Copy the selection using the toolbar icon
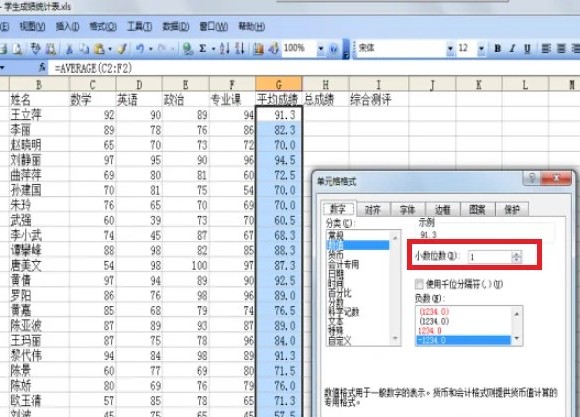This screenshot has width=580, height=417. pos(84,49)
